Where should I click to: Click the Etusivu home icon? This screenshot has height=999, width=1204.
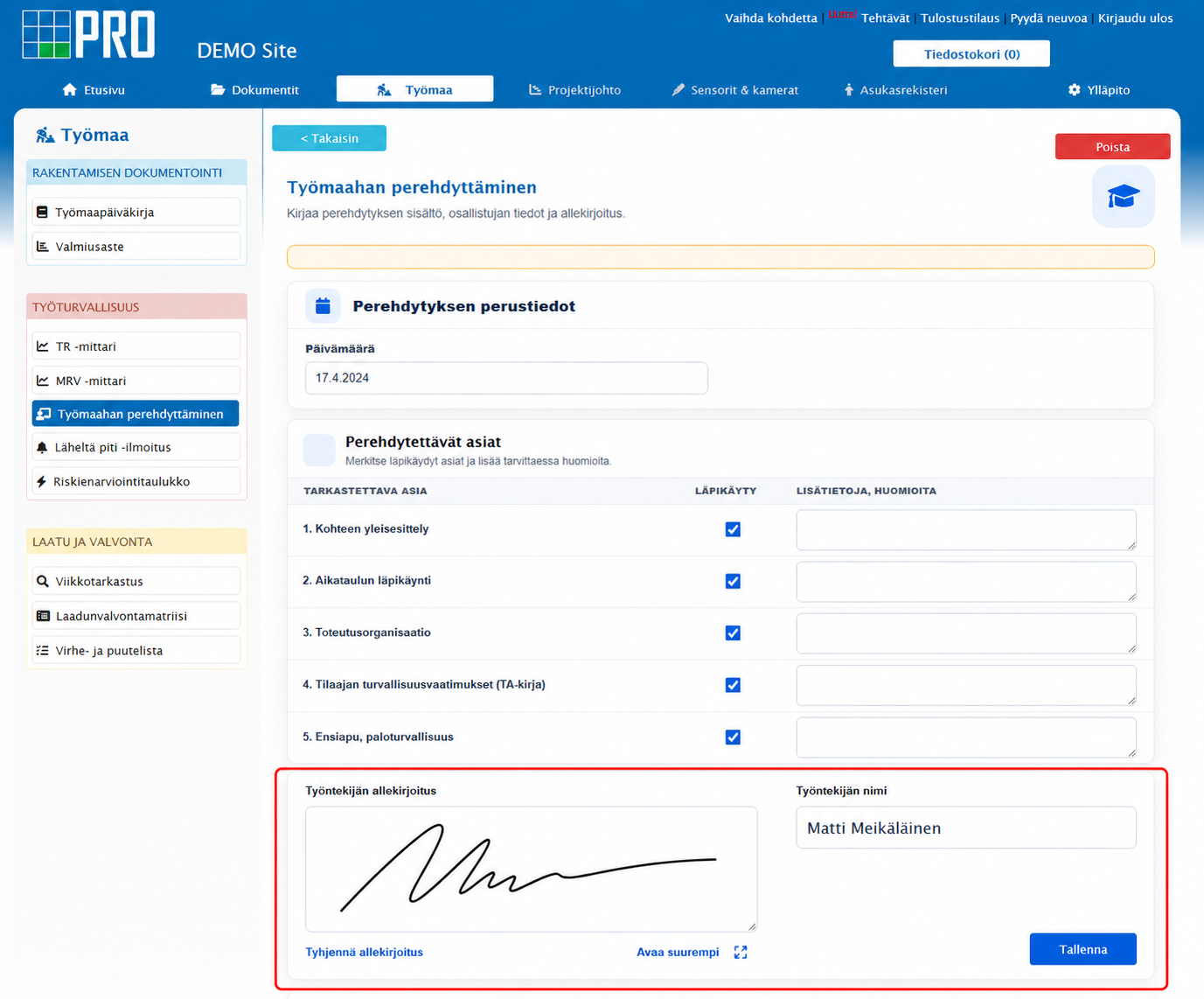tap(70, 90)
